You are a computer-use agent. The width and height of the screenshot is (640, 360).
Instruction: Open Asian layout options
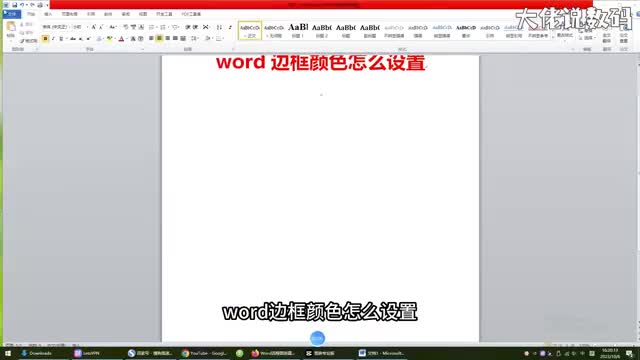[207, 27]
